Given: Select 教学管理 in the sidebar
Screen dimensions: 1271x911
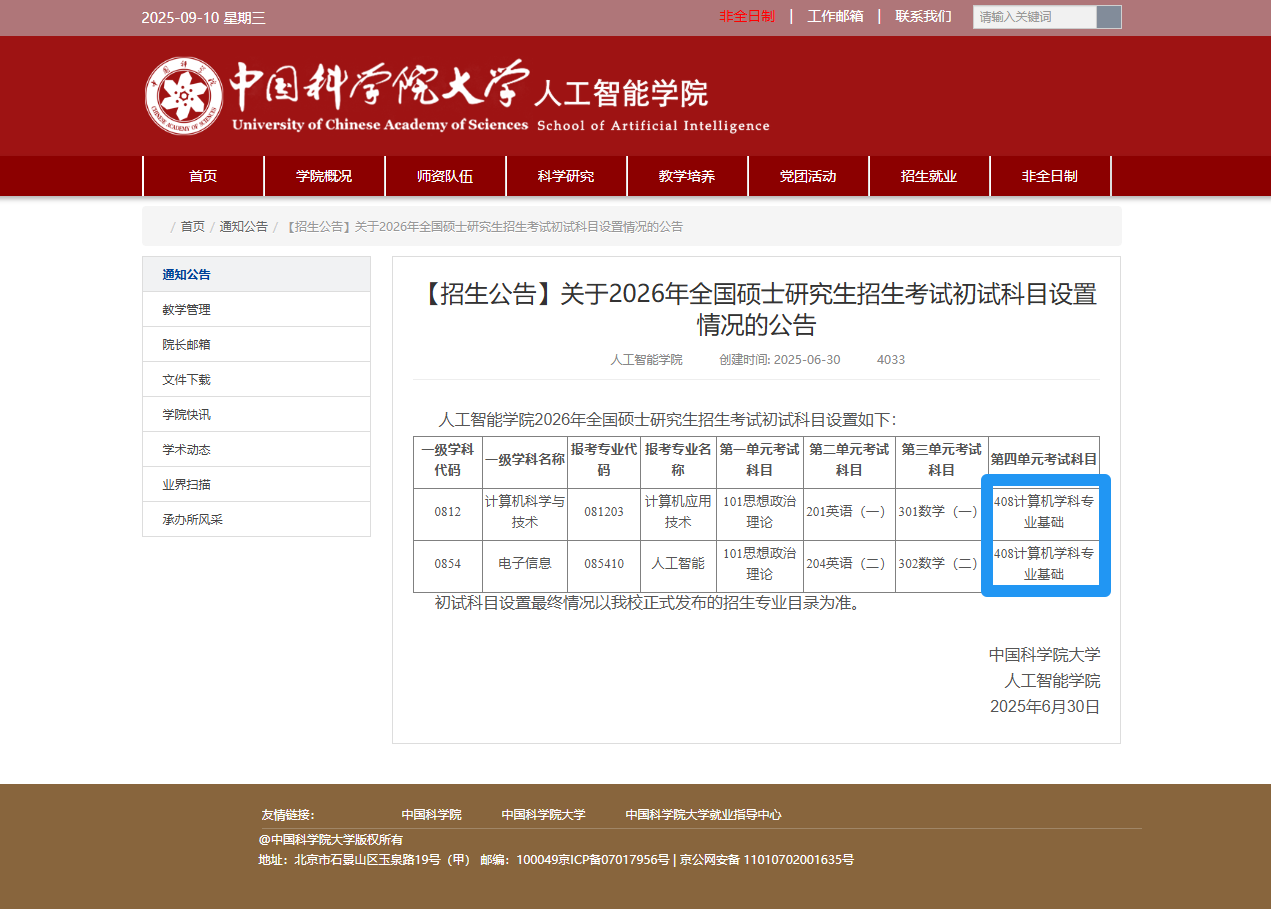Looking at the screenshot, I should 187,310.
